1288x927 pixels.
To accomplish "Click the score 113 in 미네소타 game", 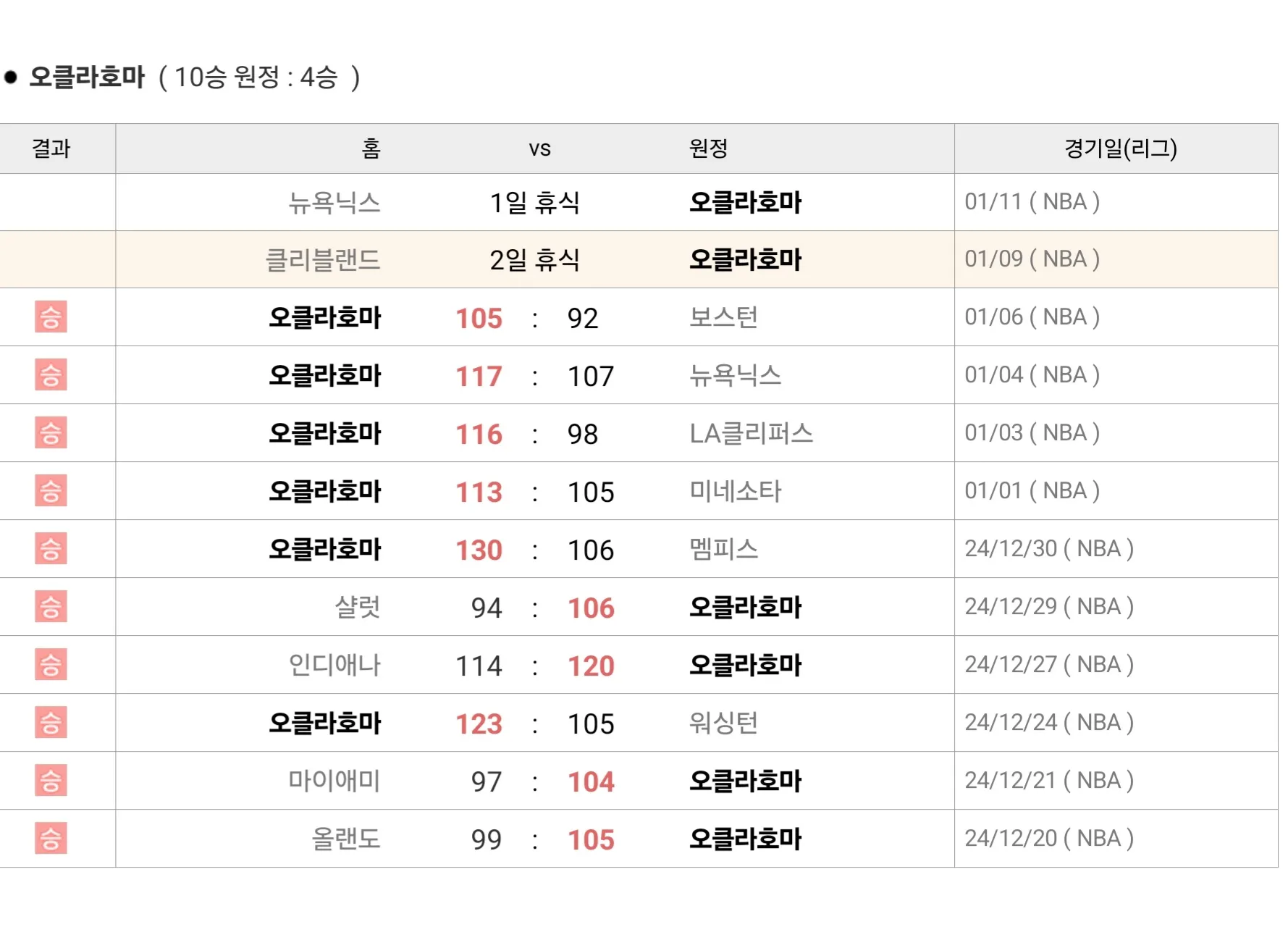I will 479,492.
